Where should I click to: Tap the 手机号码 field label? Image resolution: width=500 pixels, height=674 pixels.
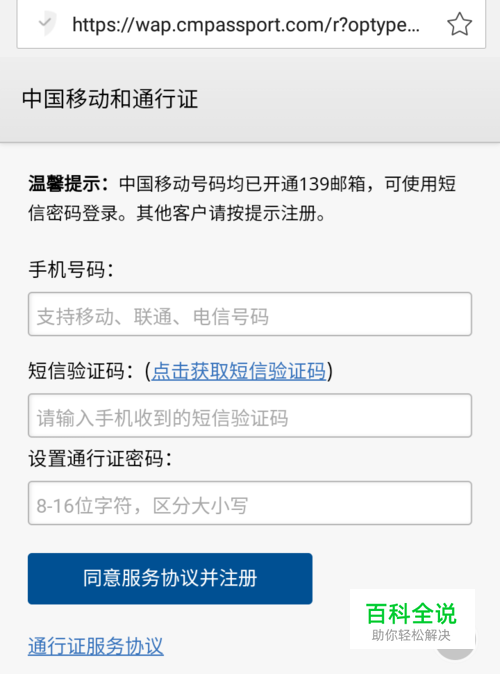pyautogui.click(x=71, y=270)
